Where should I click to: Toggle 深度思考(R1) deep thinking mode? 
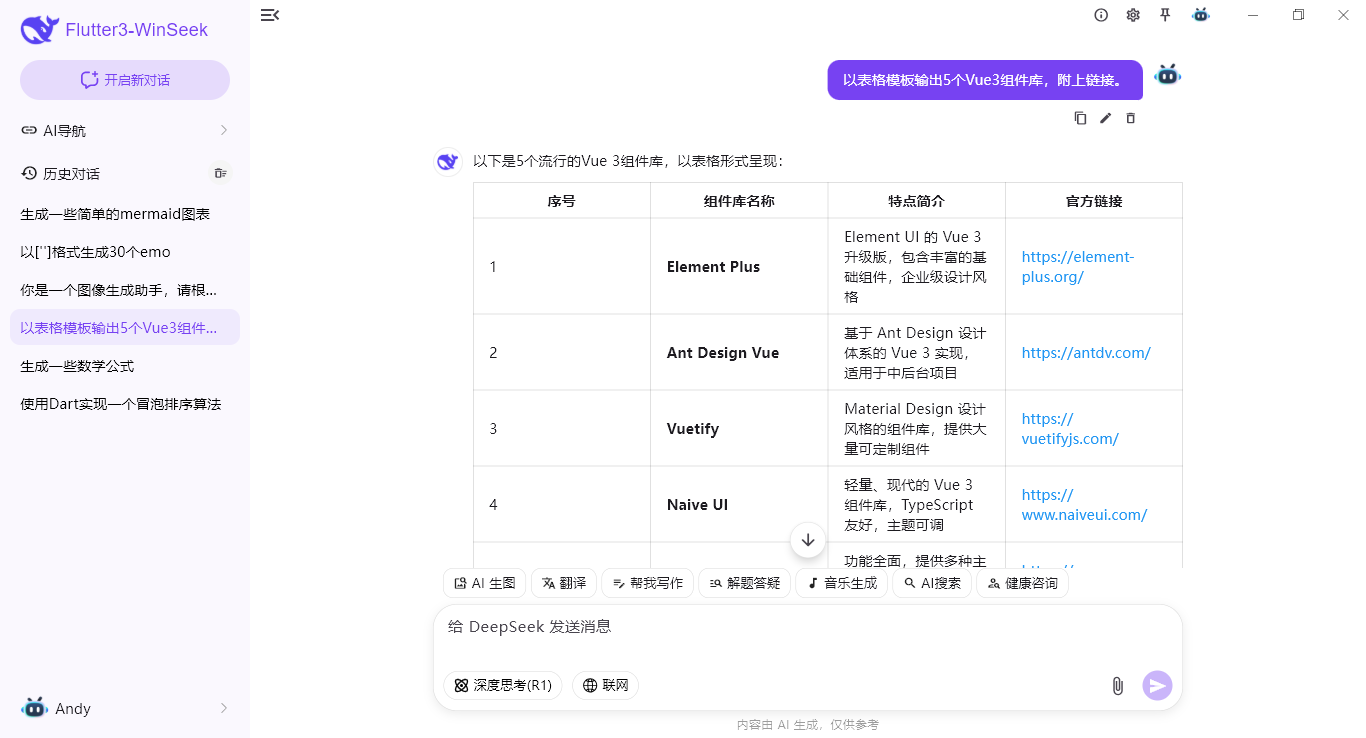[x=502, y=685]
